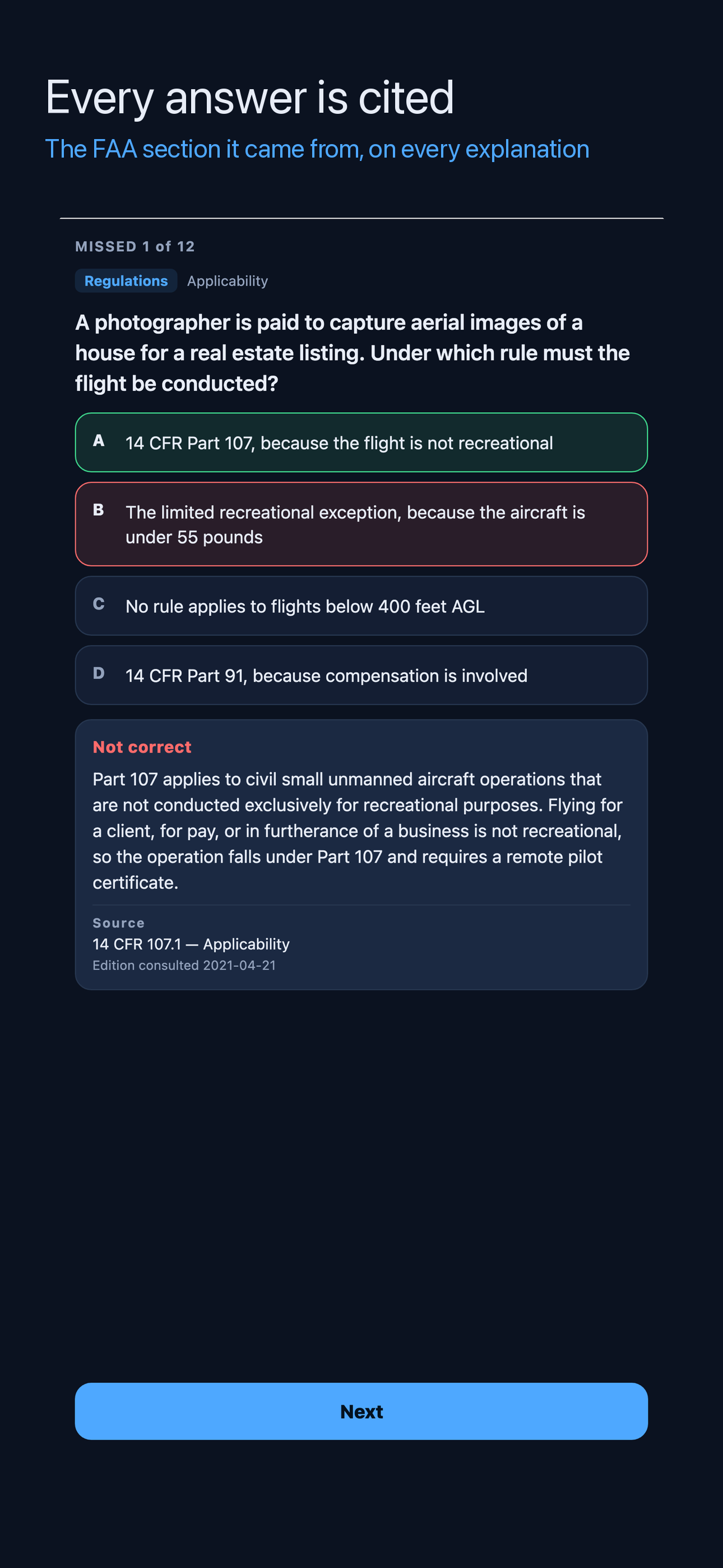Tap the Next button
Screen dimensions: 723x1568
[361, 1411]
